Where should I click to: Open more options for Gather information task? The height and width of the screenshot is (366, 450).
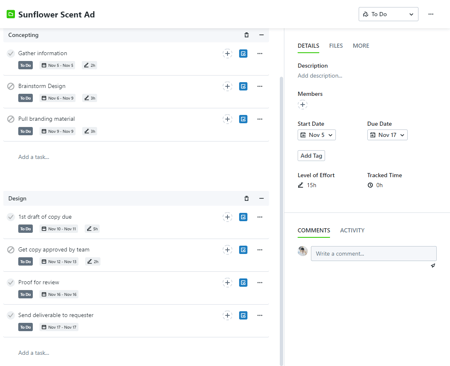260,53
